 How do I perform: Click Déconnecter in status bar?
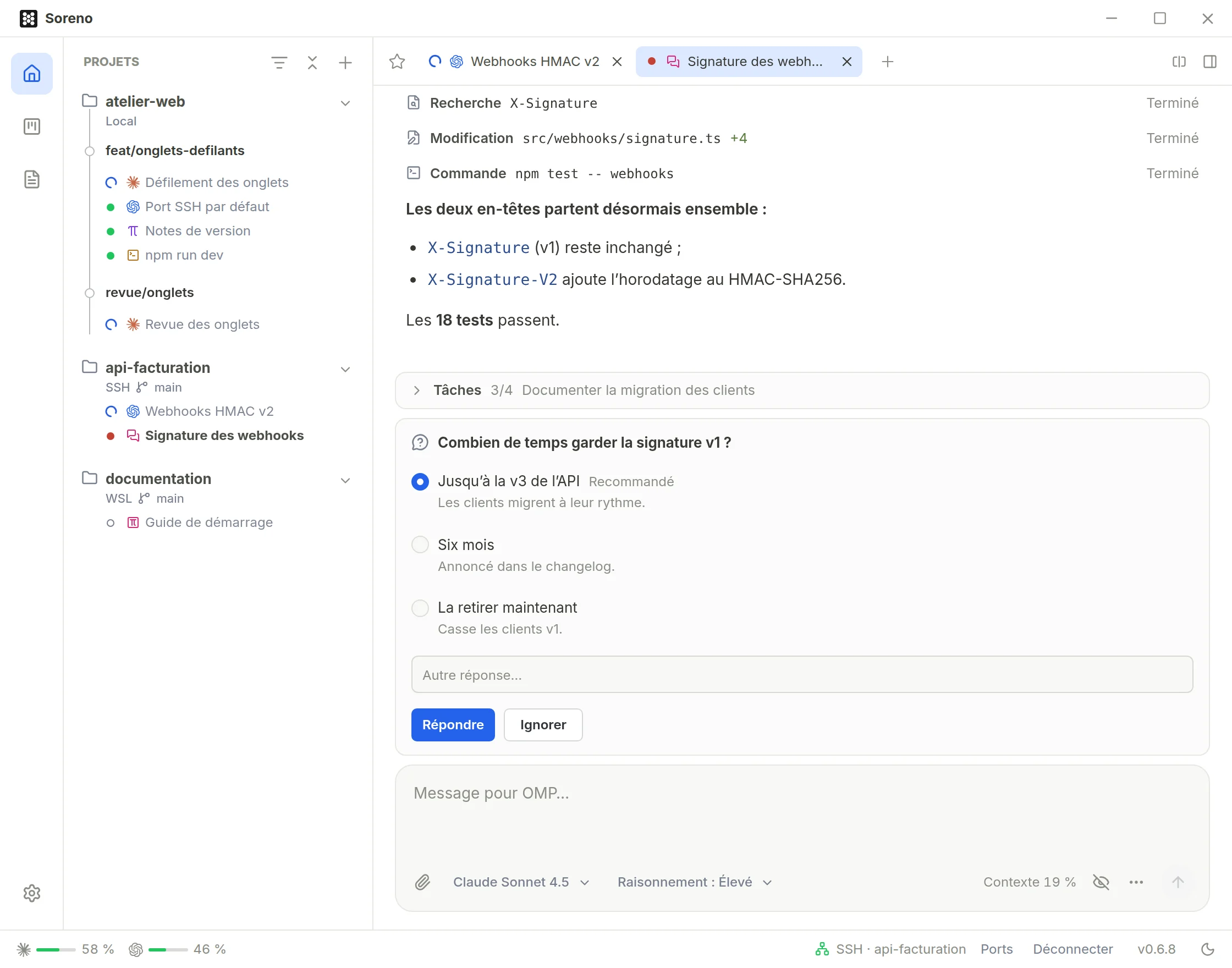(1072, 949)
